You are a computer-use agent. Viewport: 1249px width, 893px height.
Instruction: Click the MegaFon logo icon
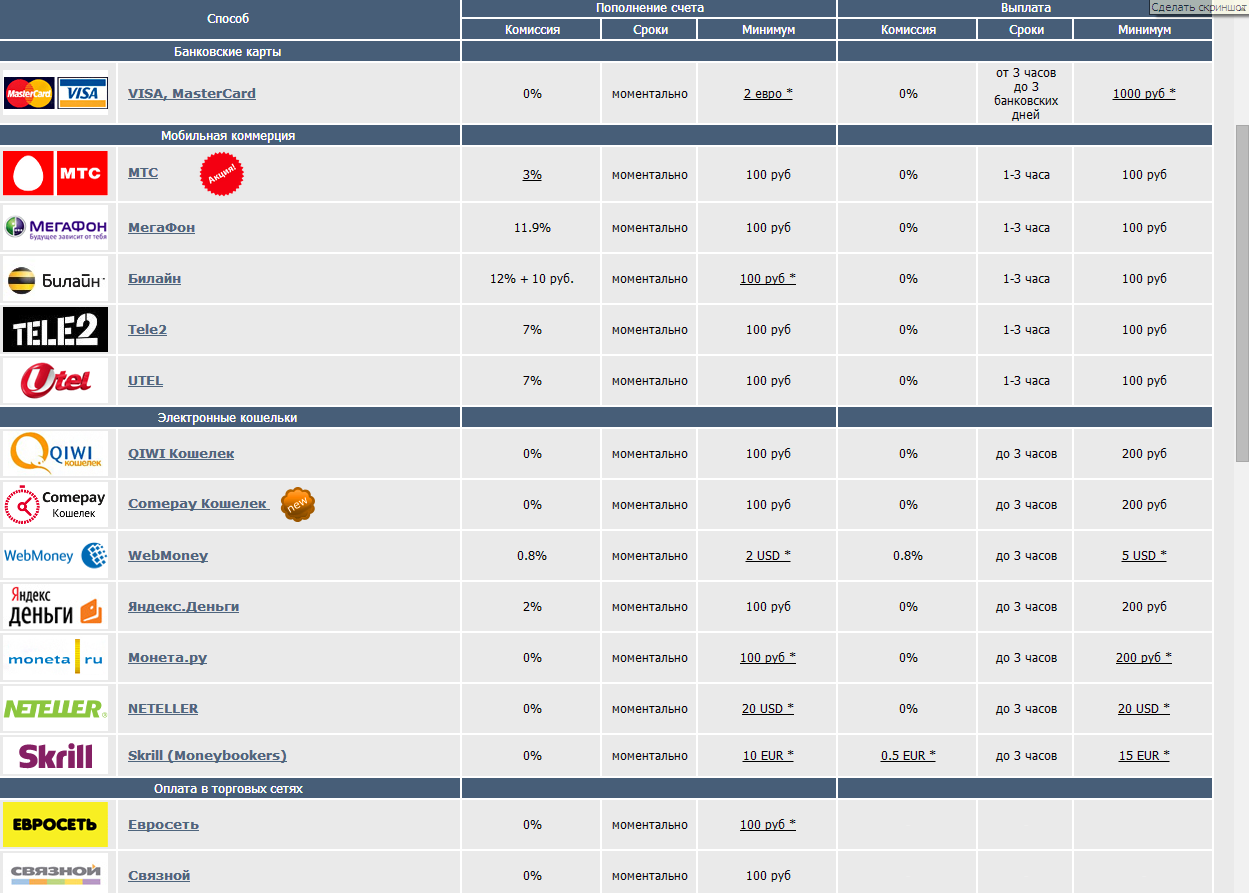click(55, 228)
